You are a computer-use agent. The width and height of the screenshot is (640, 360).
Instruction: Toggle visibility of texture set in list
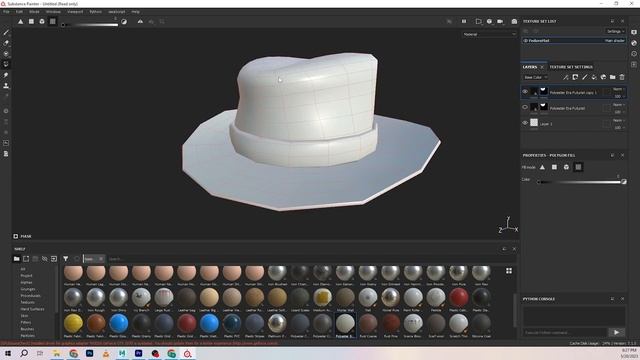click(526, 40)
